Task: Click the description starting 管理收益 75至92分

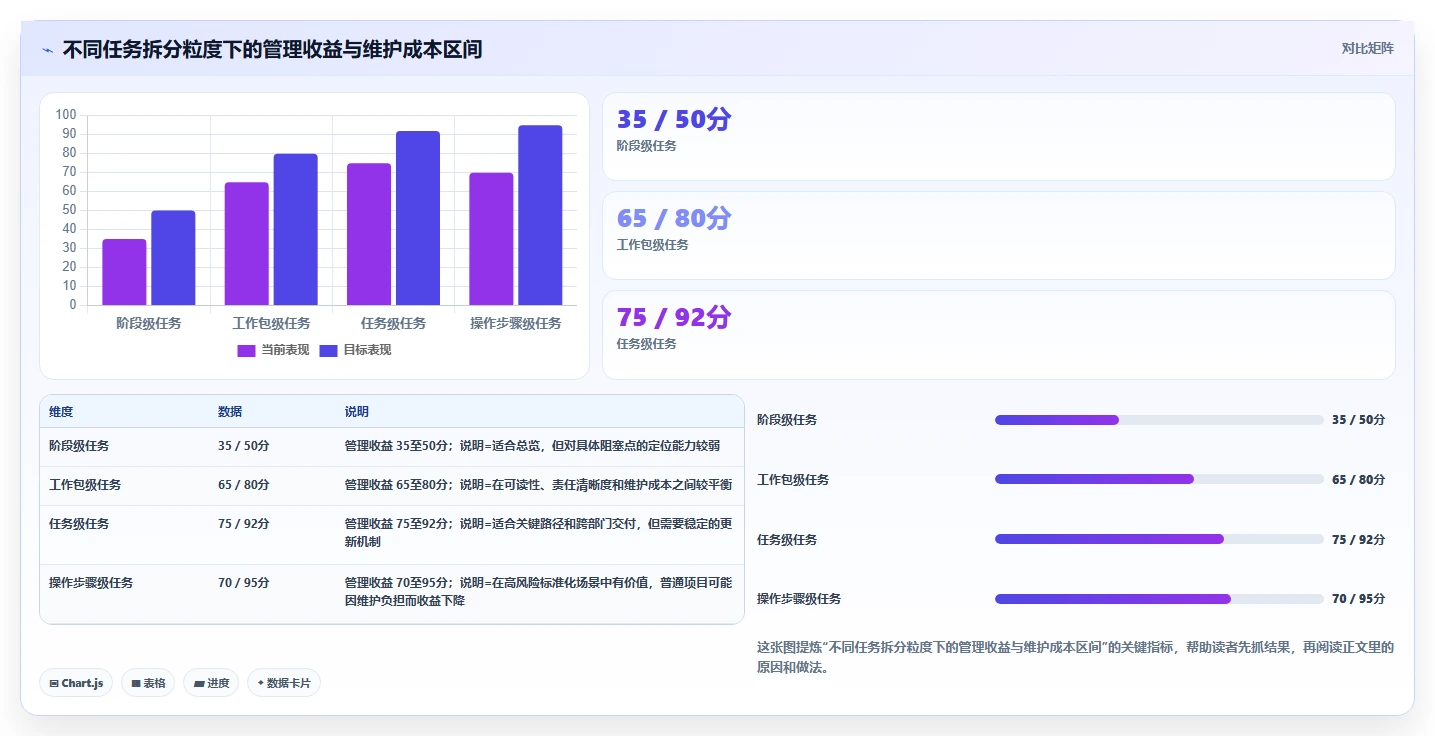Action: click(x=538, y=533)
